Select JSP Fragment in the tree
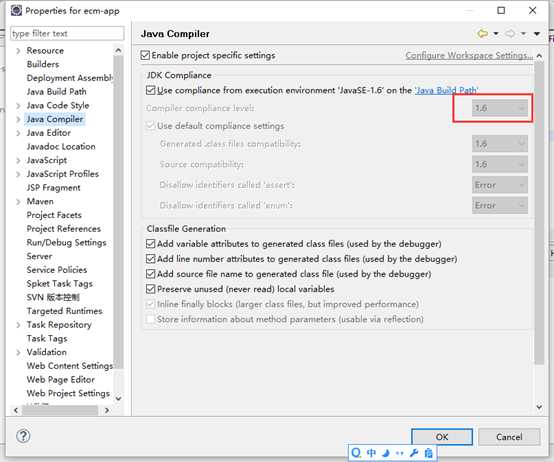Image resolution: width=554 pixels, height=462 pixels. 53,188
